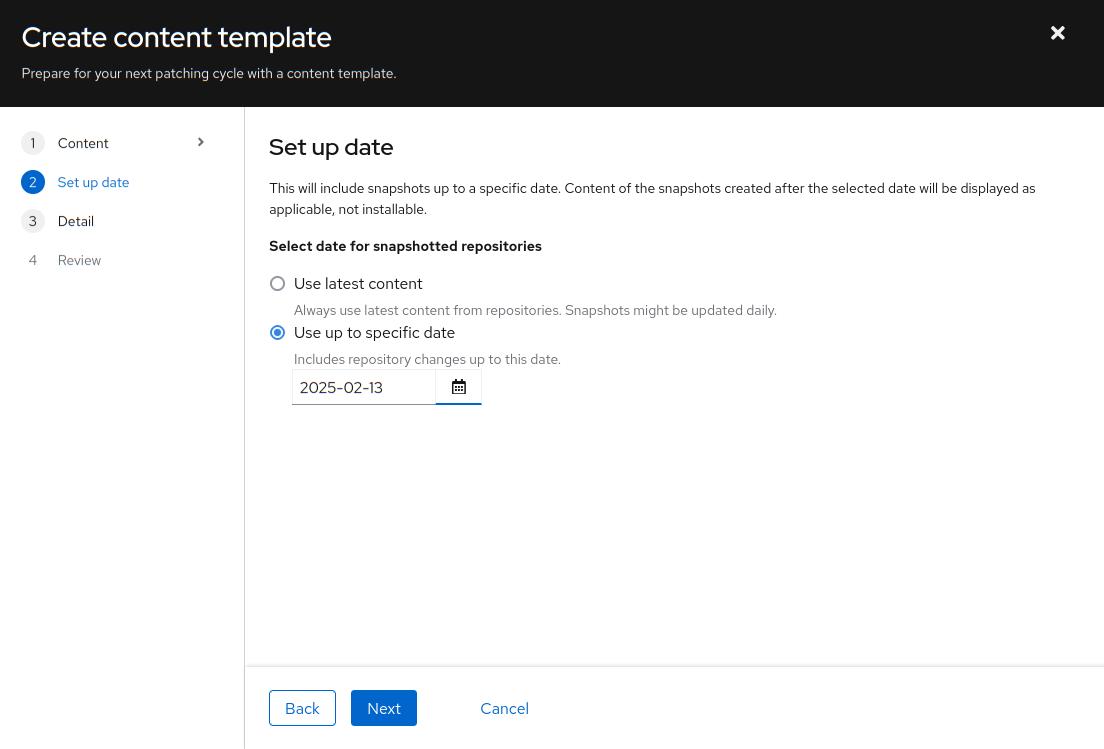Click the 'Use latest content' label text

[x=358, y=284]
